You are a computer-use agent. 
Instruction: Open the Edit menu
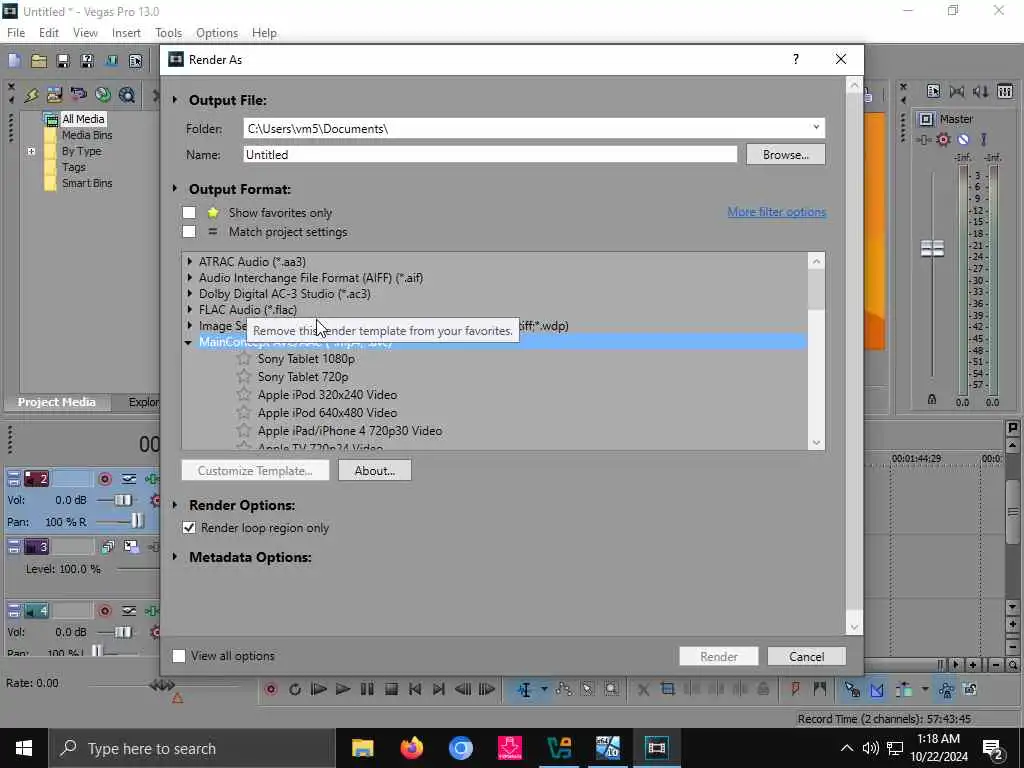click(49, 33)
